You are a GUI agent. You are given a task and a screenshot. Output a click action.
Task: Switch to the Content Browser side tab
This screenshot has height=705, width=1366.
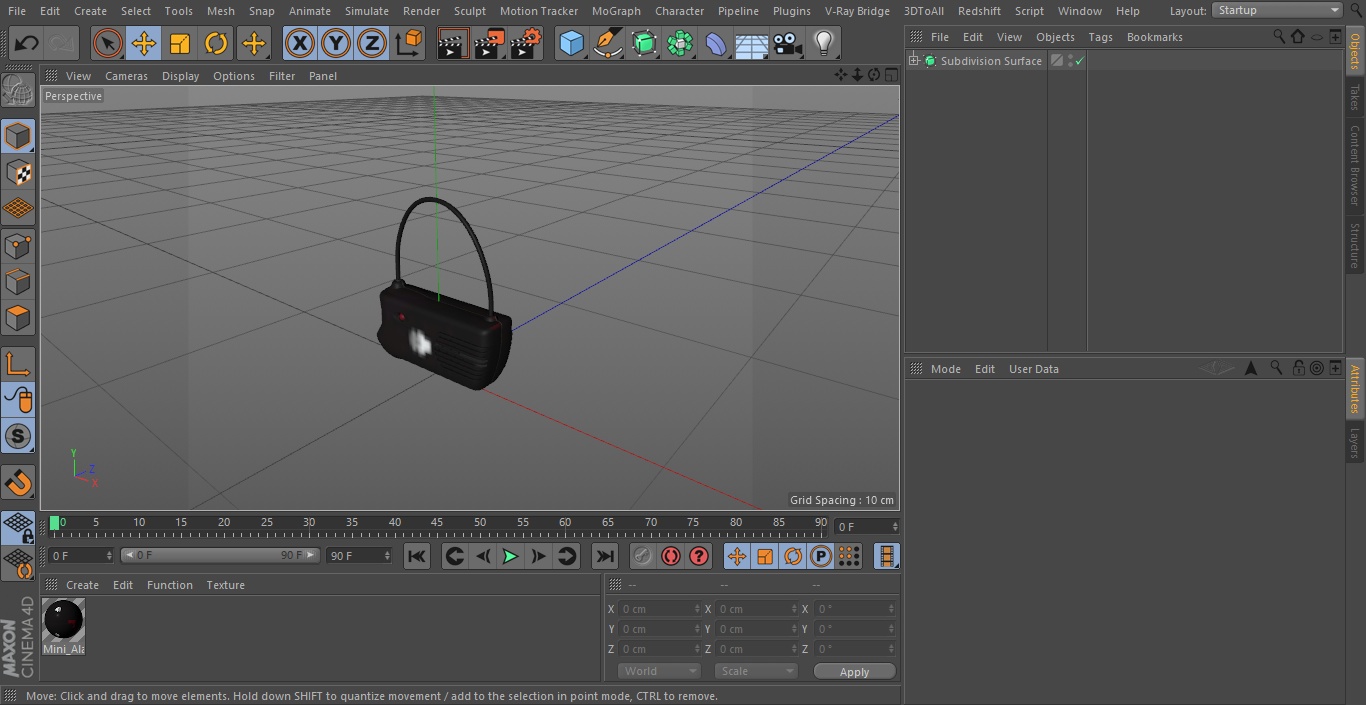point(1355,165)
